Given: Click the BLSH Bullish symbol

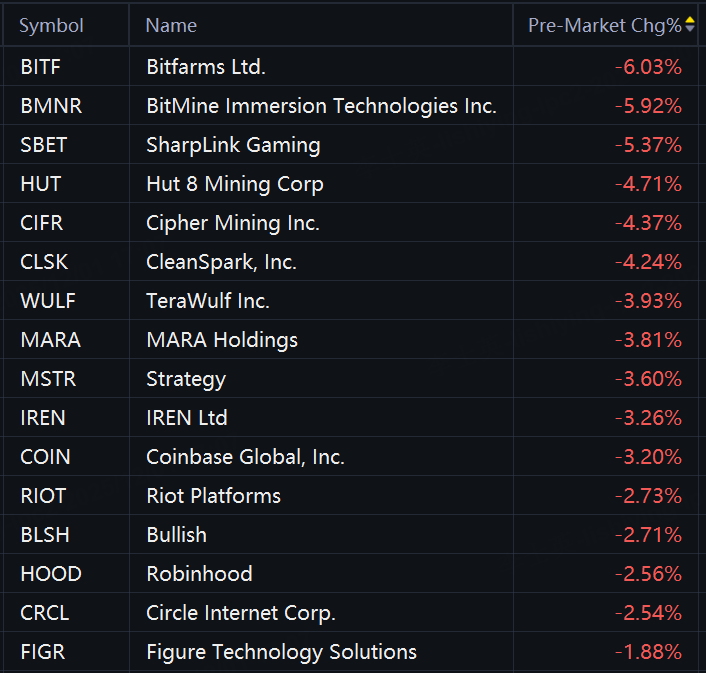Looking at the screenshot, I should (45, 535).
